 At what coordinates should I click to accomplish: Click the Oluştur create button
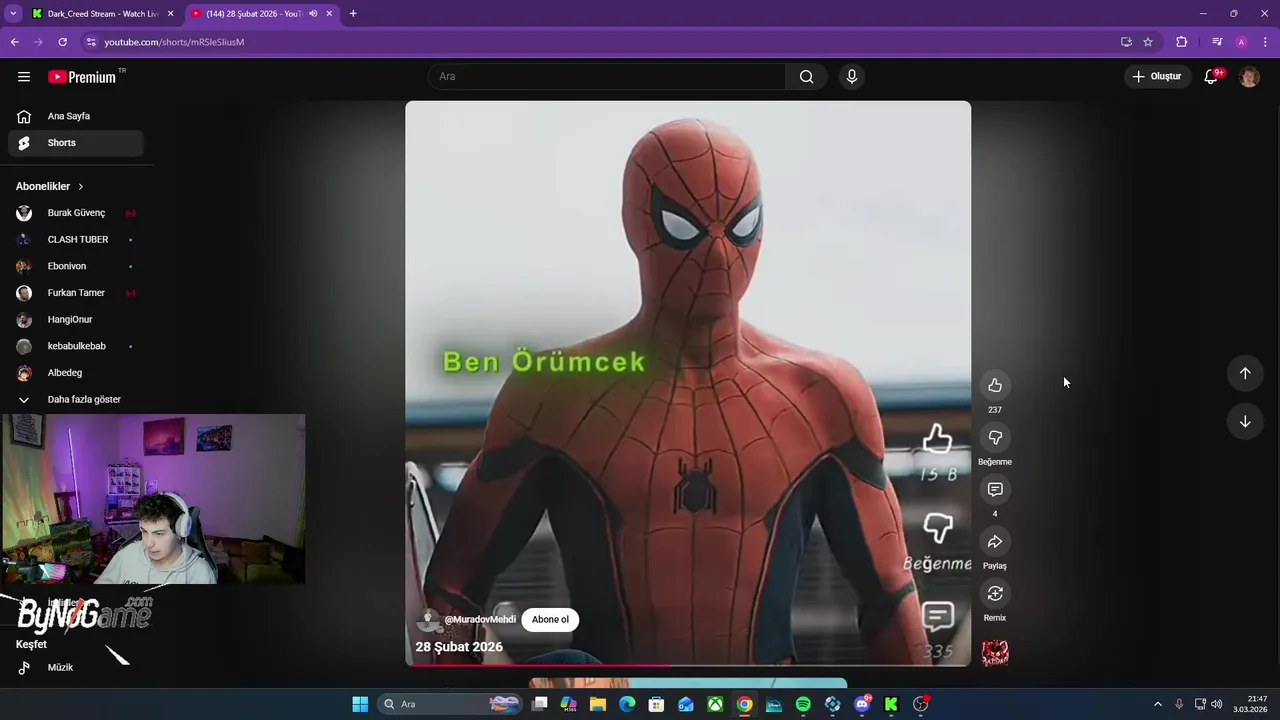[x=1157, y=77]
